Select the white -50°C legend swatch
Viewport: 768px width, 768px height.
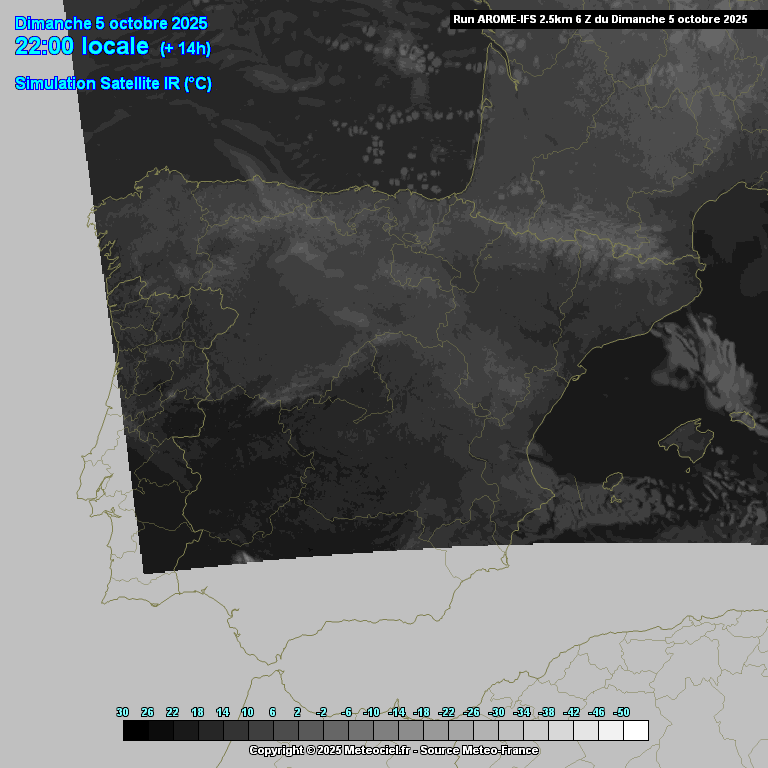pyautogui.click(x=635, y=730)
